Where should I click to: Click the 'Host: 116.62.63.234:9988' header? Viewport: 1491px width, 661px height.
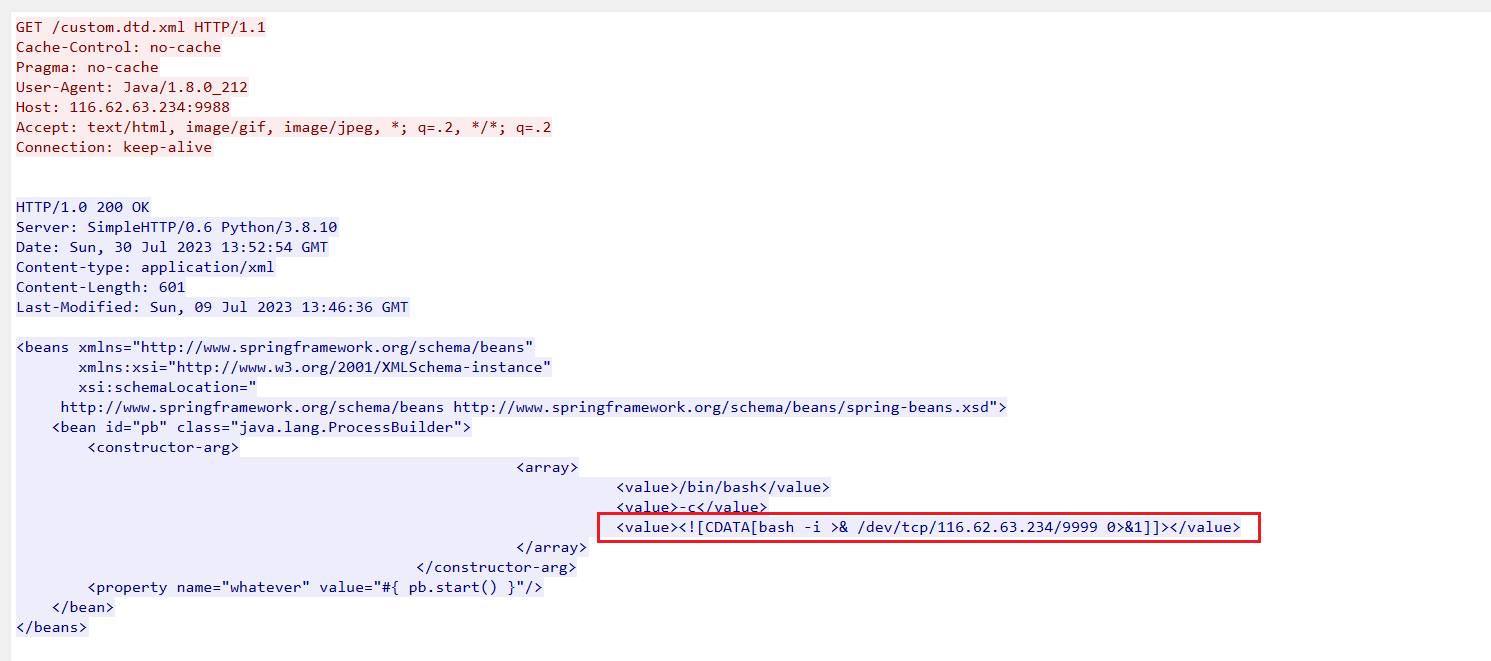point(123,107)
